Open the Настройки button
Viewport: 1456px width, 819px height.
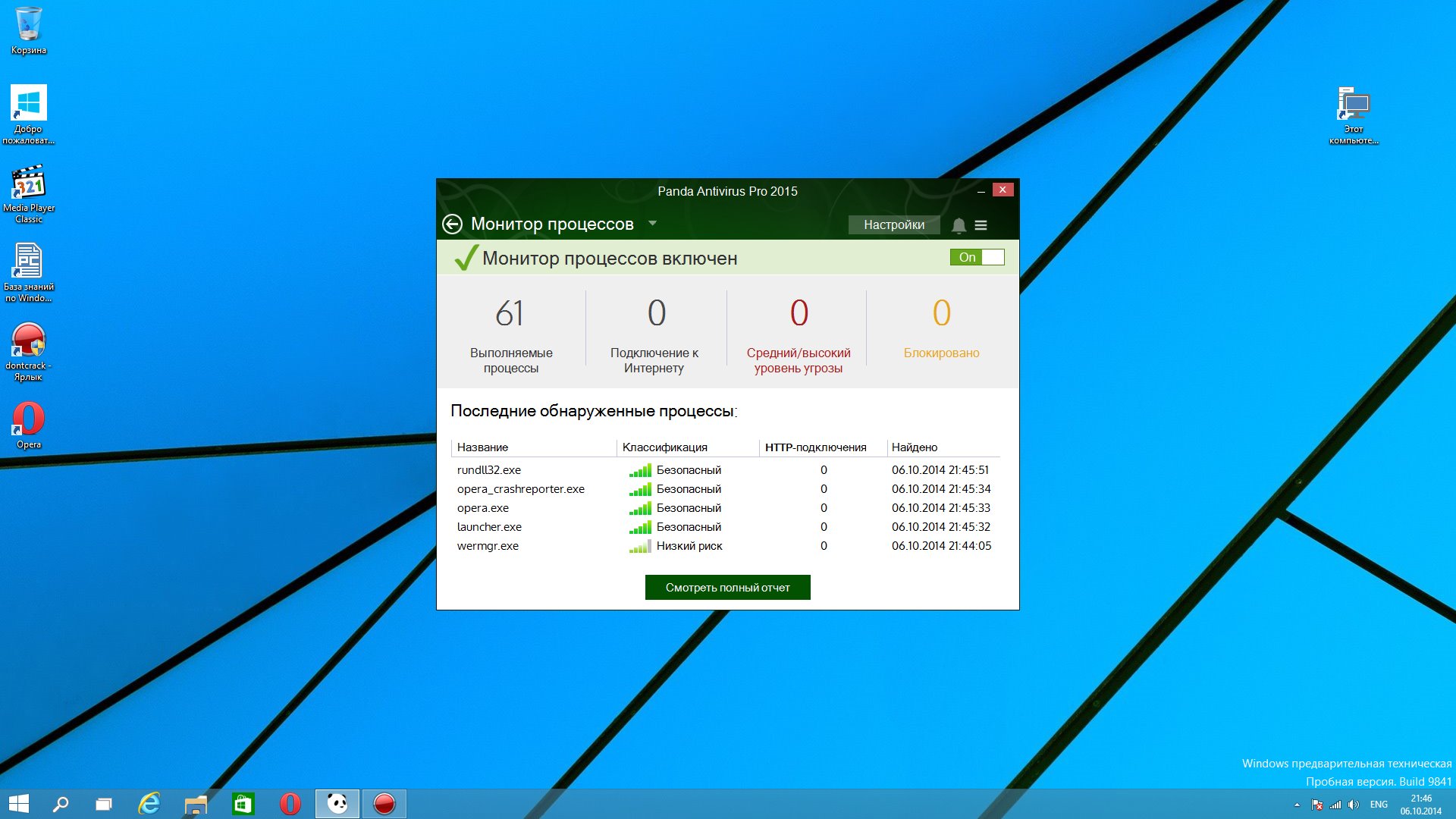pos(894,224)
